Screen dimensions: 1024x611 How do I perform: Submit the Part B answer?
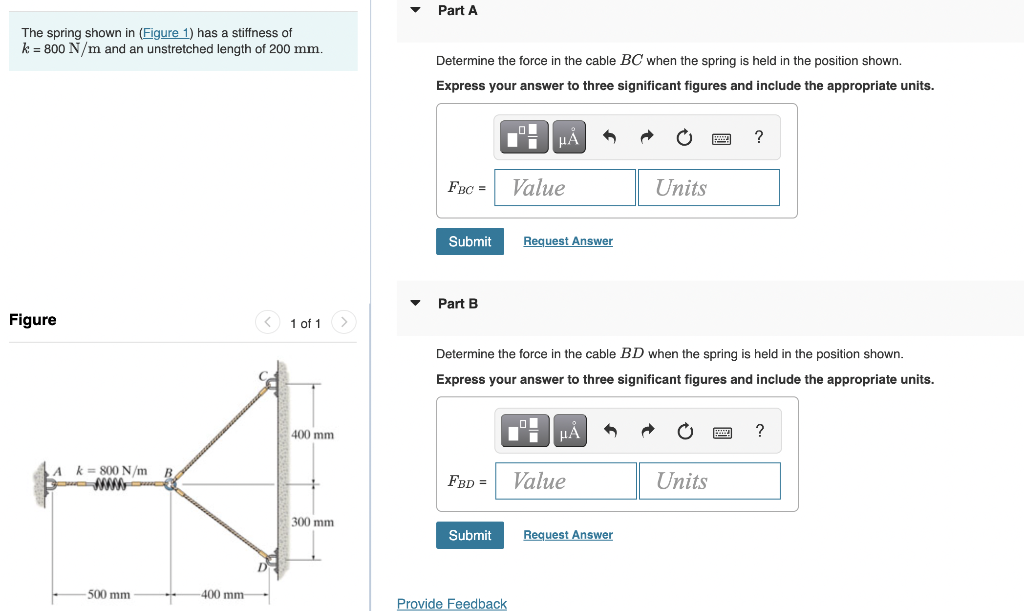[x=469, y=534]
